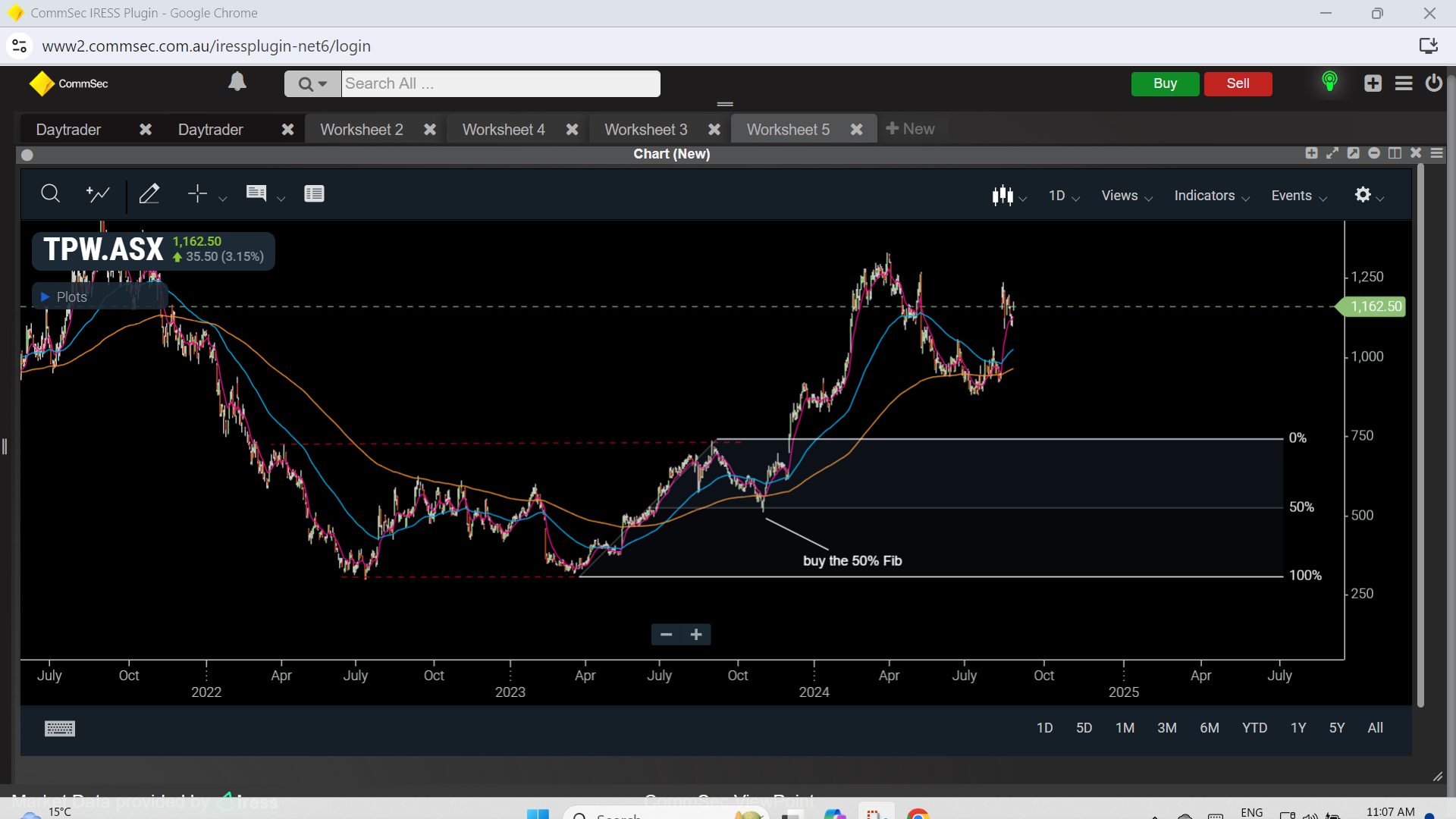Image resolution: width=1456 pixels, height=819 pixels.
Task: Click the Chrome install app icon
Action: click(x=1428, y=46)
